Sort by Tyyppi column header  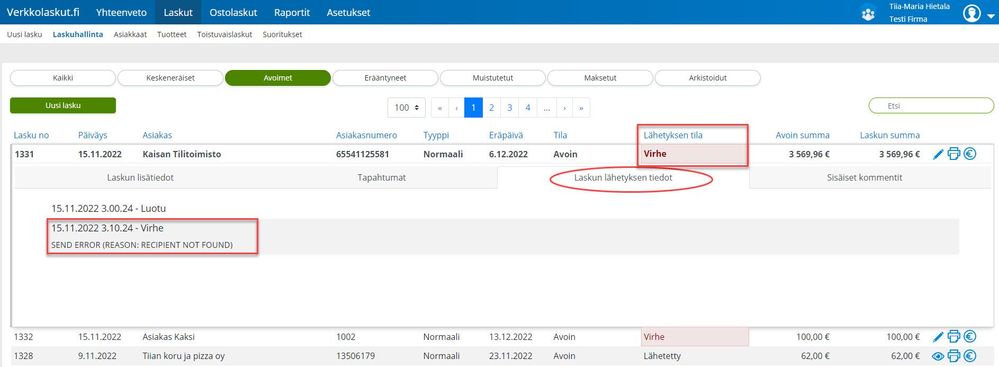click(x=436, y=135)
